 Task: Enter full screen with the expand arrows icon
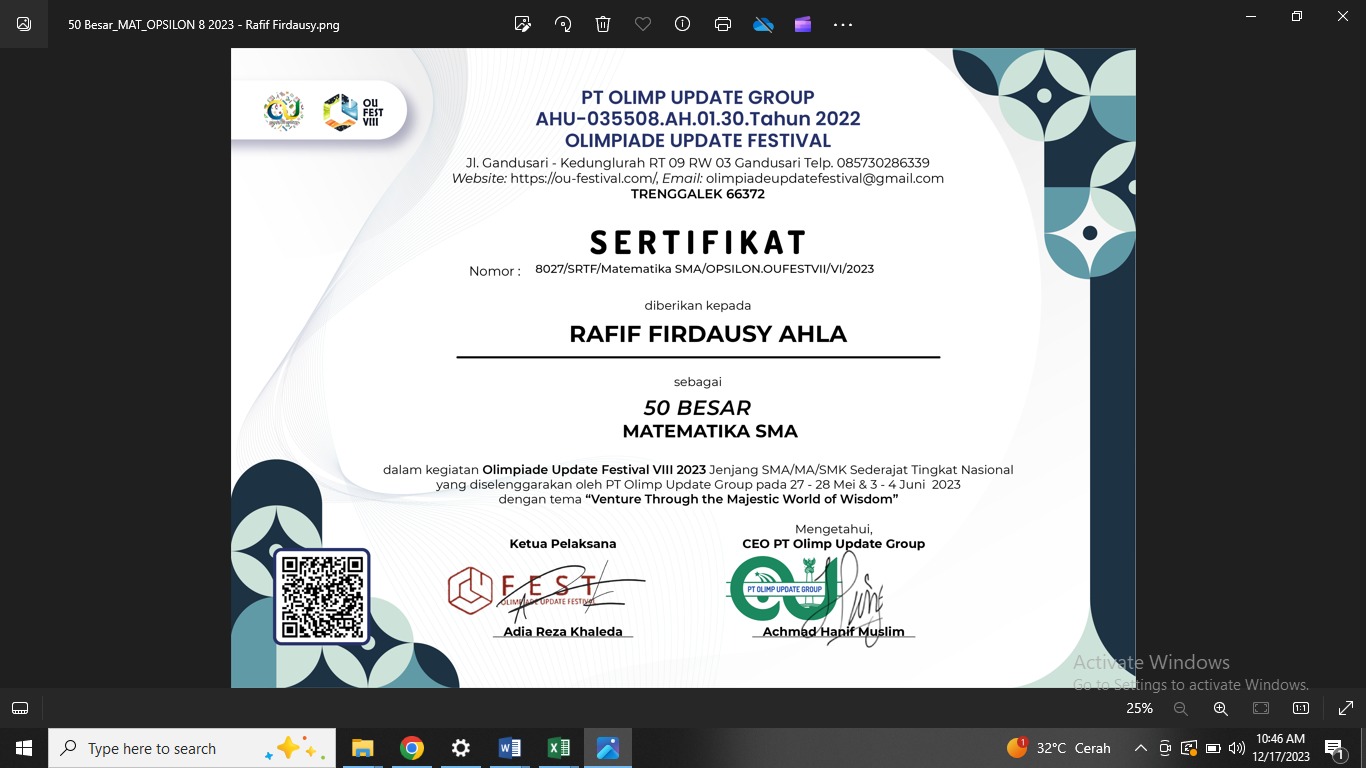[x=1345, y=708]
